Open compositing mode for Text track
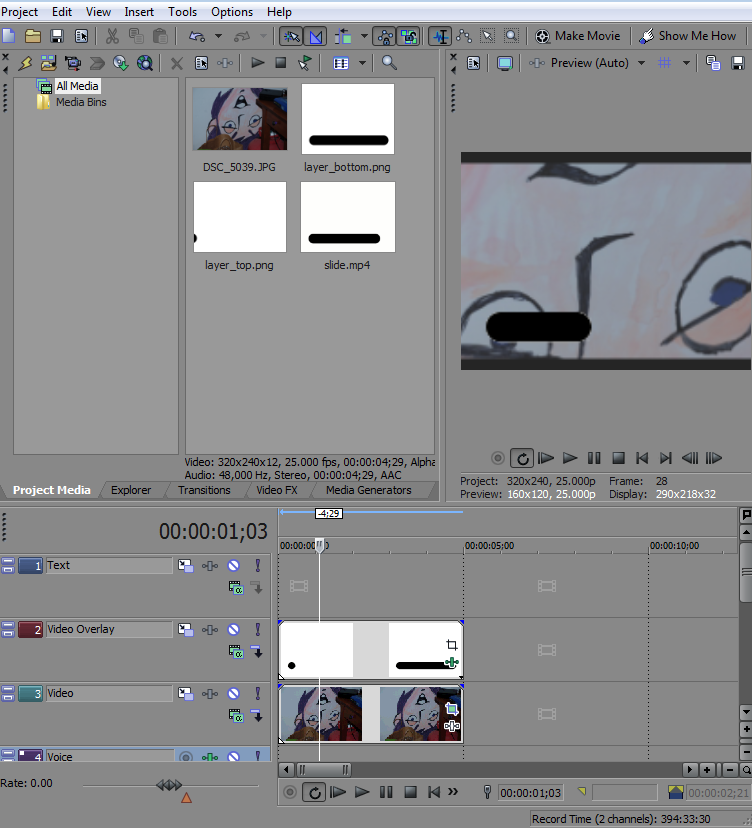The width and height of the screenshot is (752, 828). pyautogui.click(x=236, y=587)
